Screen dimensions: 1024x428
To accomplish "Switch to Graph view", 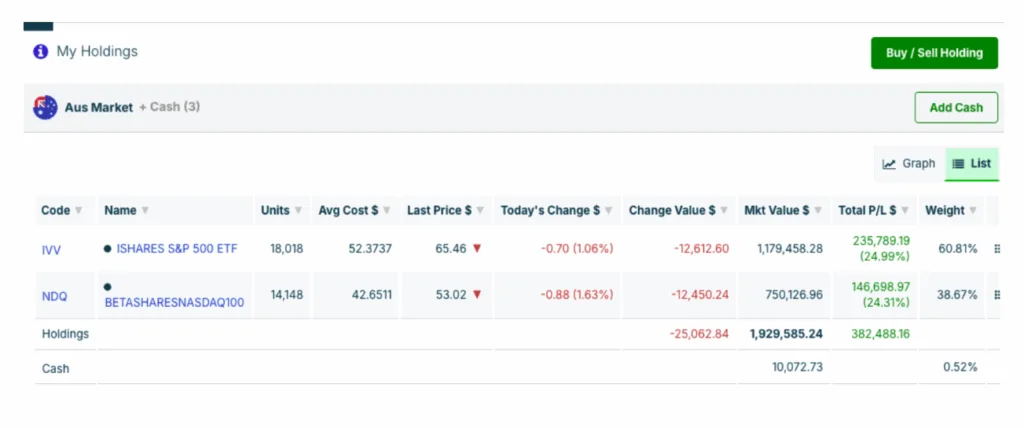I will (908, 164).
